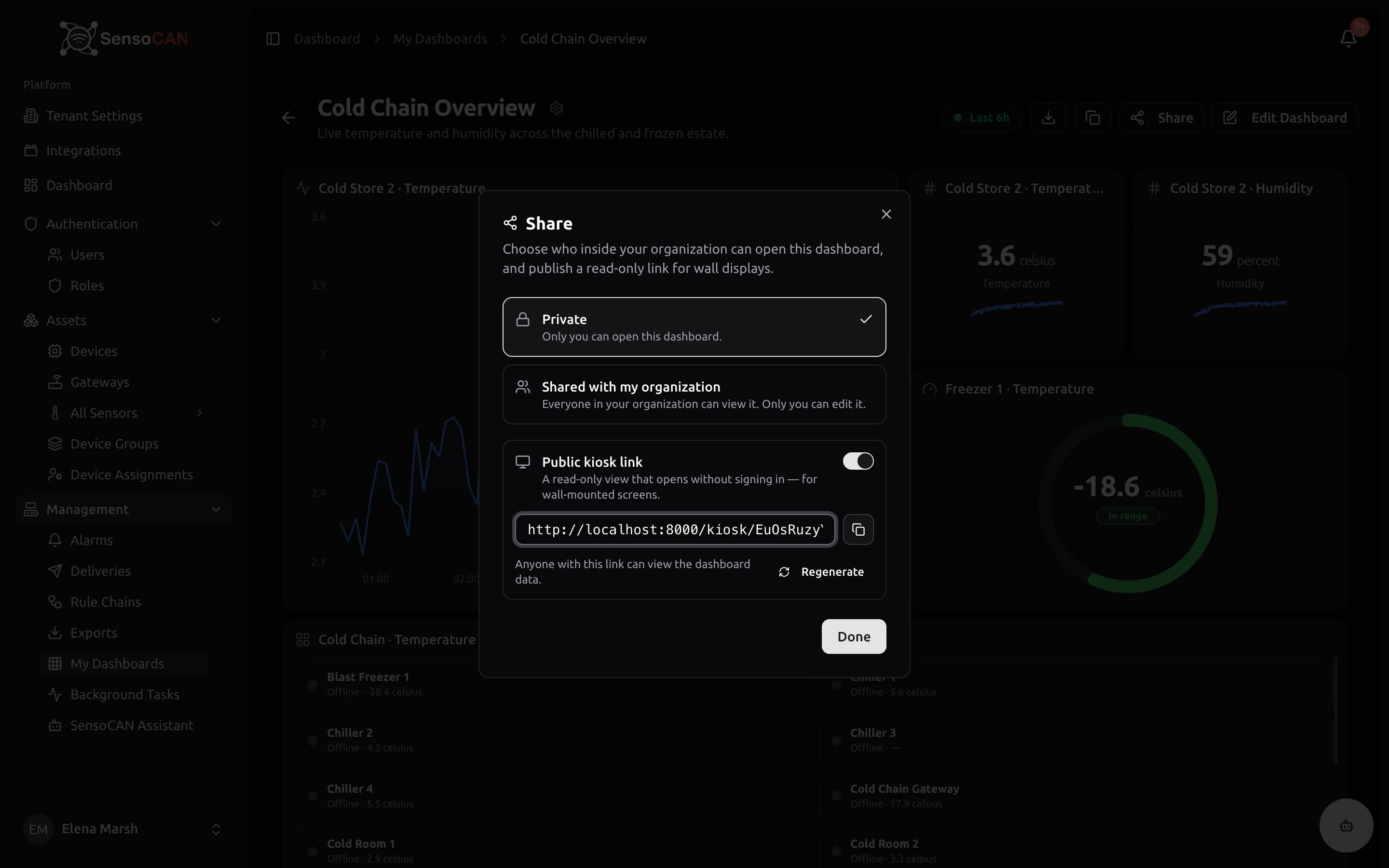Select Shared with my organization option
Screen dimensions: 1389x868
click(x=694, y=394)
